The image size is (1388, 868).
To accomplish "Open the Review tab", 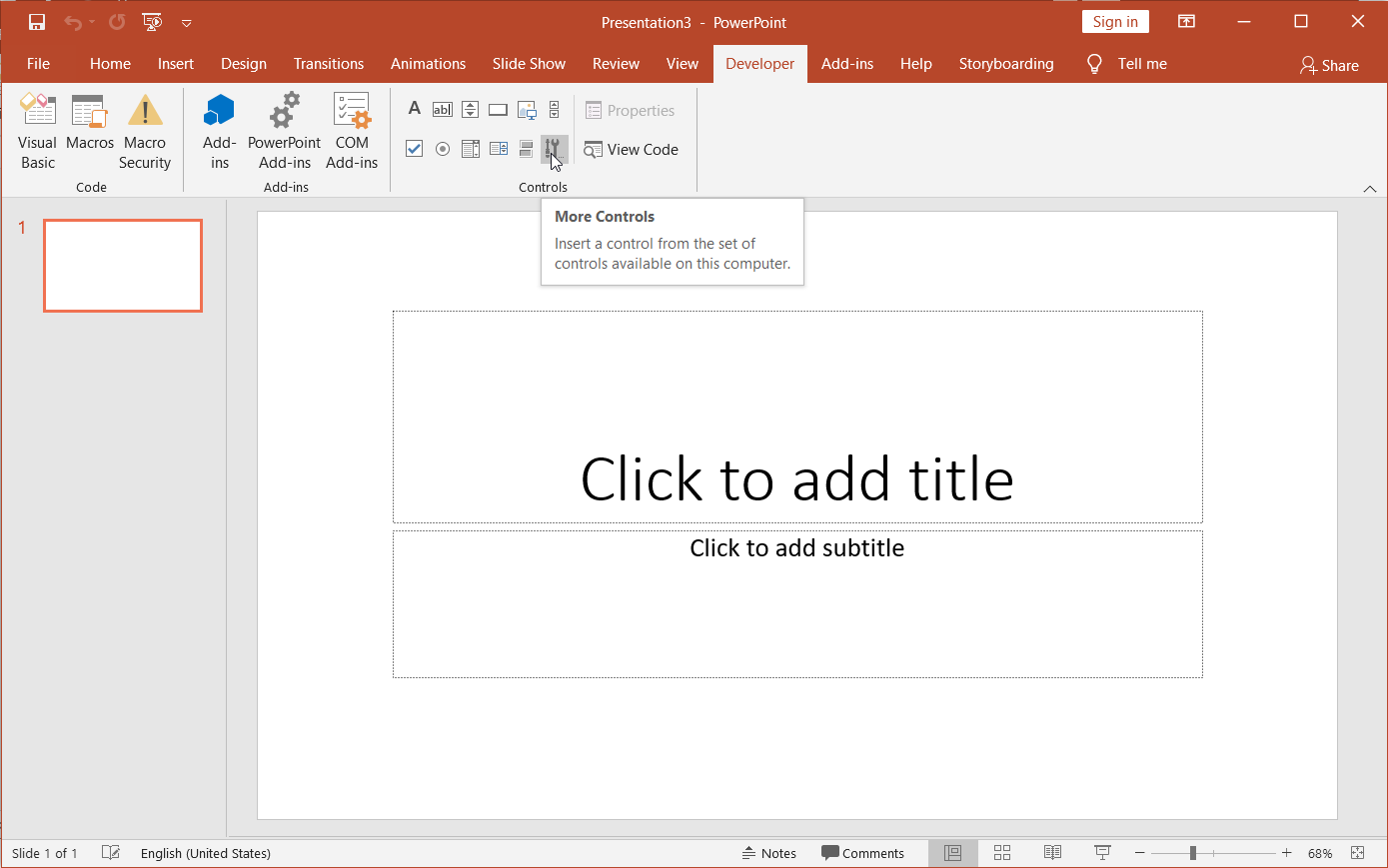I will coord(616,64).
